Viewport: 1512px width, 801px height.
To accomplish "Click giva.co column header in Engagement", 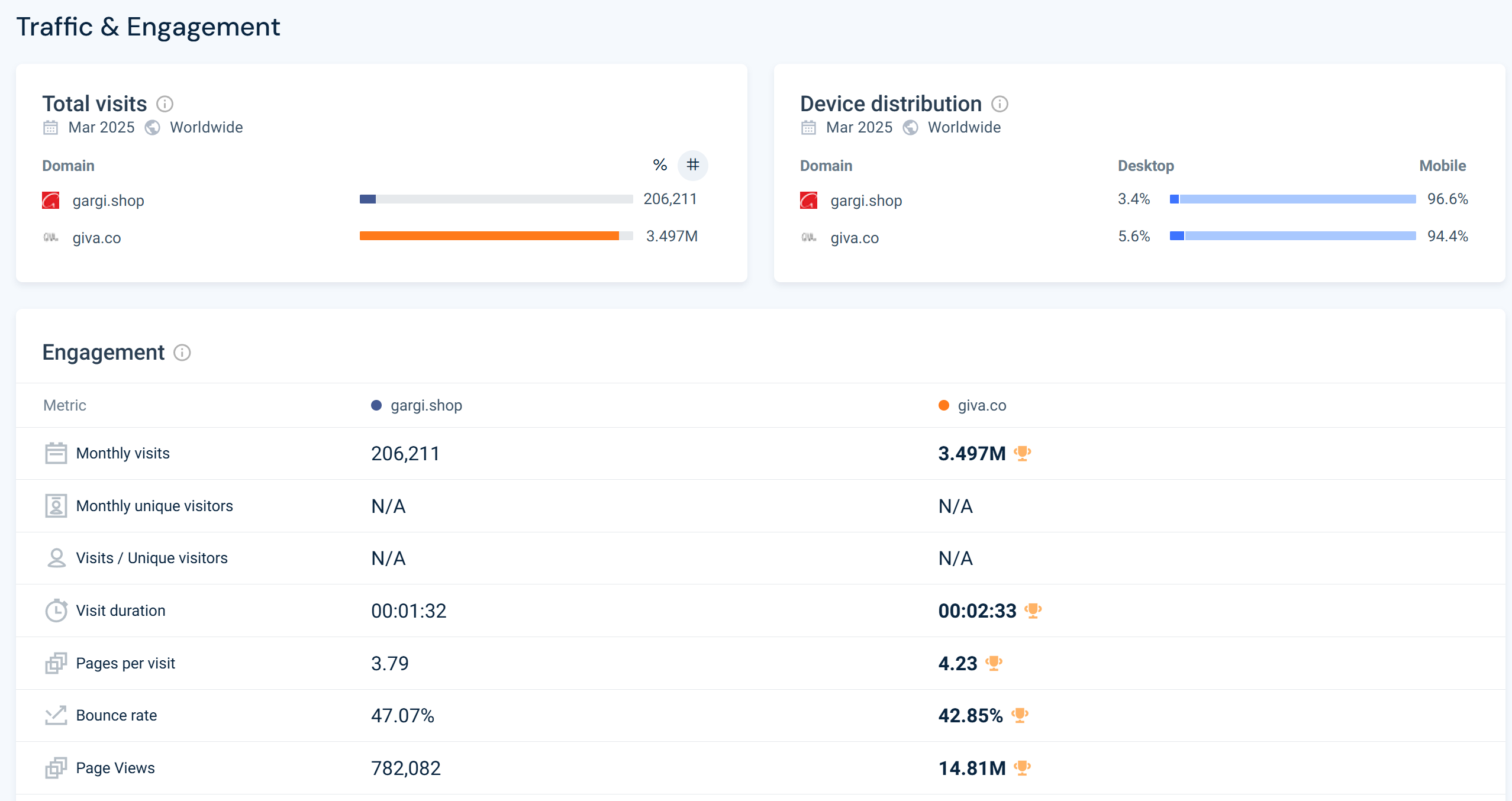I will pos(982,405).
